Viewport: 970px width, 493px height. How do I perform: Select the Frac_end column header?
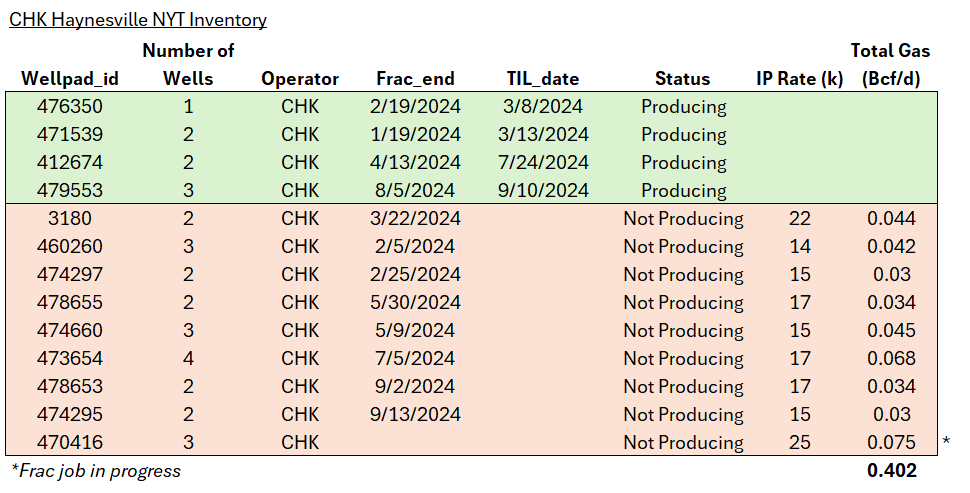pos(415,79)
